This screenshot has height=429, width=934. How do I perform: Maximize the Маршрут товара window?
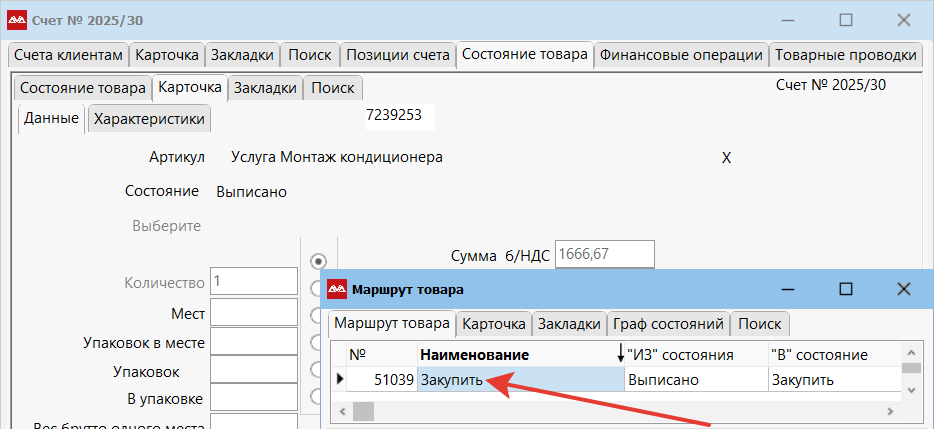pos(845,289)
